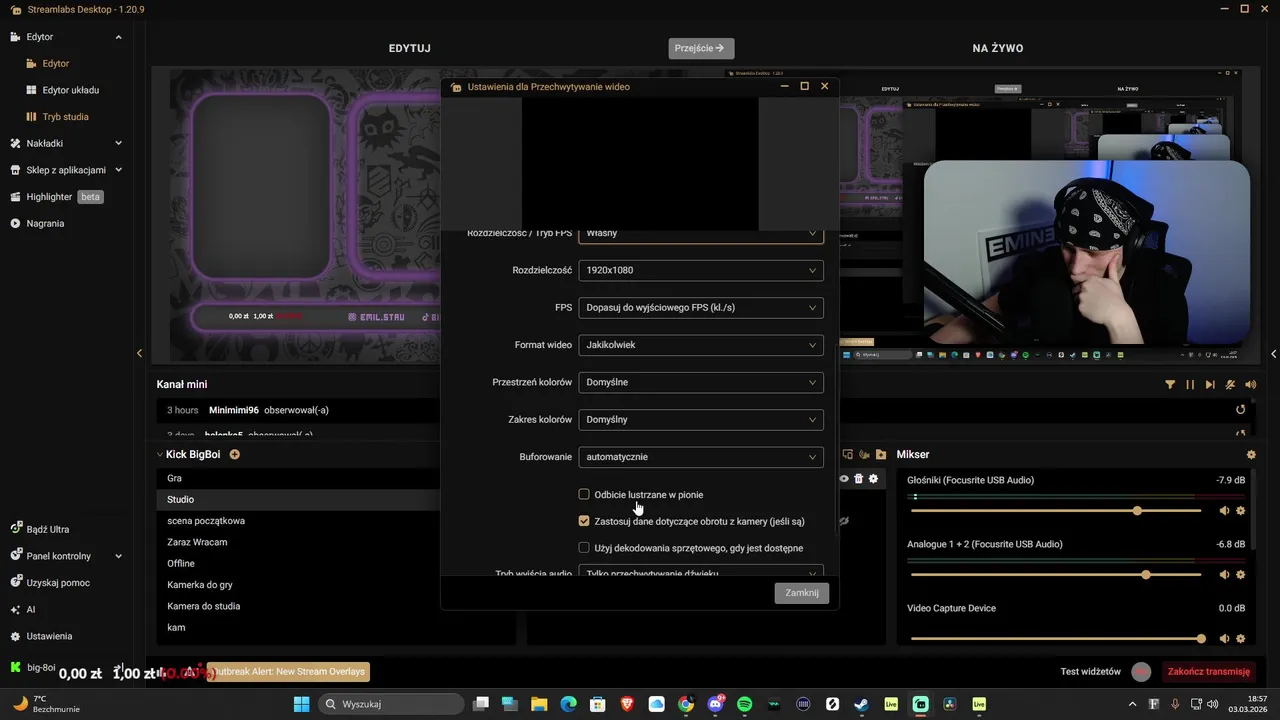Screen dimensions: 1280x720
Task: Add a new scene collection plus icon
Action: pyautogui.click(x=235, y=454)
